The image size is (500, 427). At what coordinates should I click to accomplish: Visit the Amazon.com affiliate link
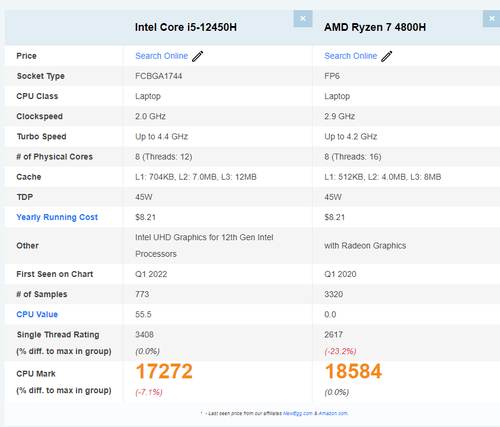tap(333, 413)
